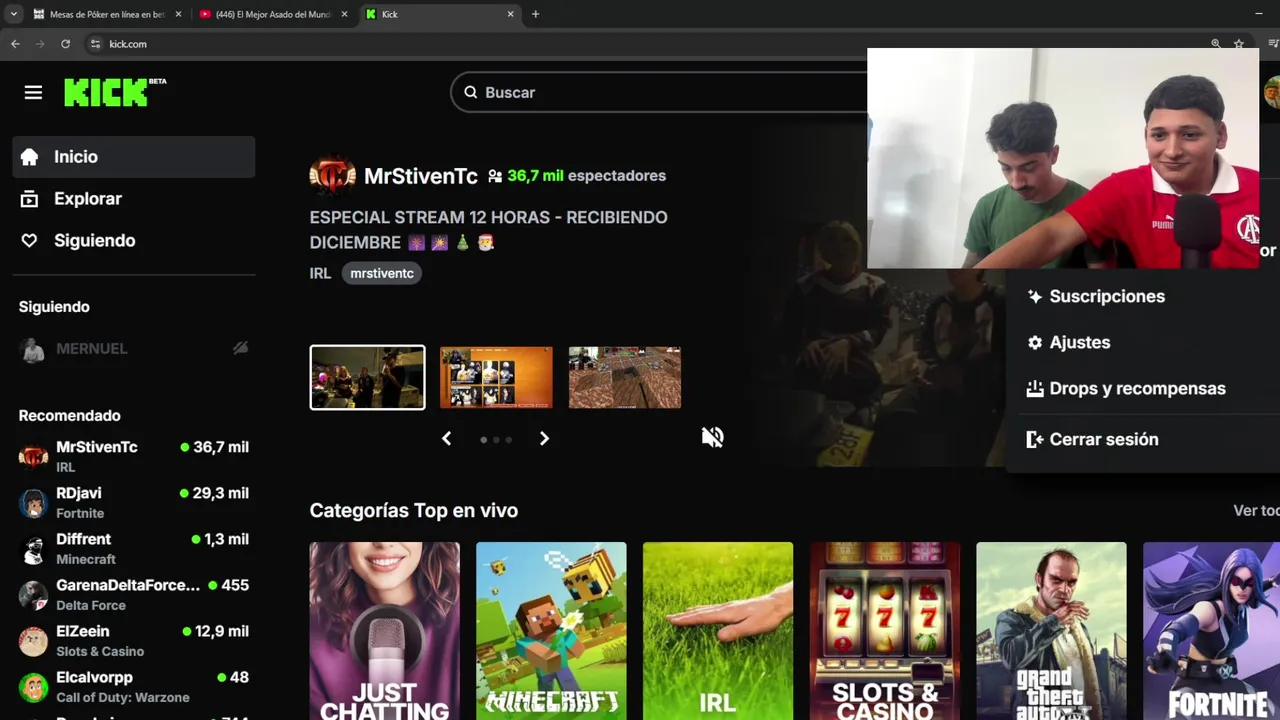Click ElZeein avatar icon
This screenshot has height=720, width=1280.
coord(33,641)
